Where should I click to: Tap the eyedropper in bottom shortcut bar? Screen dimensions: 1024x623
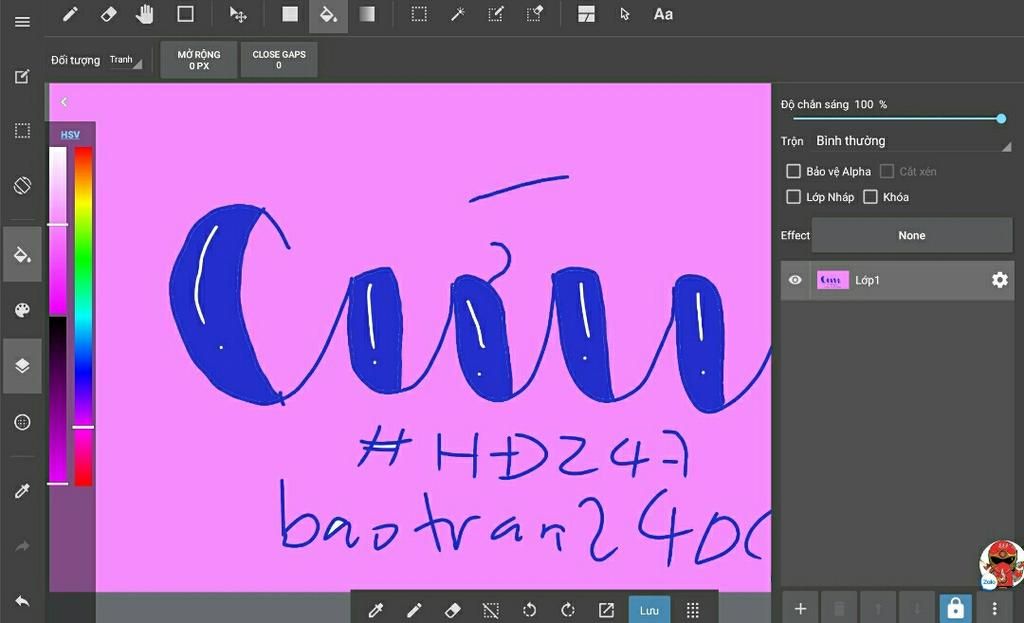coord(376,611)
